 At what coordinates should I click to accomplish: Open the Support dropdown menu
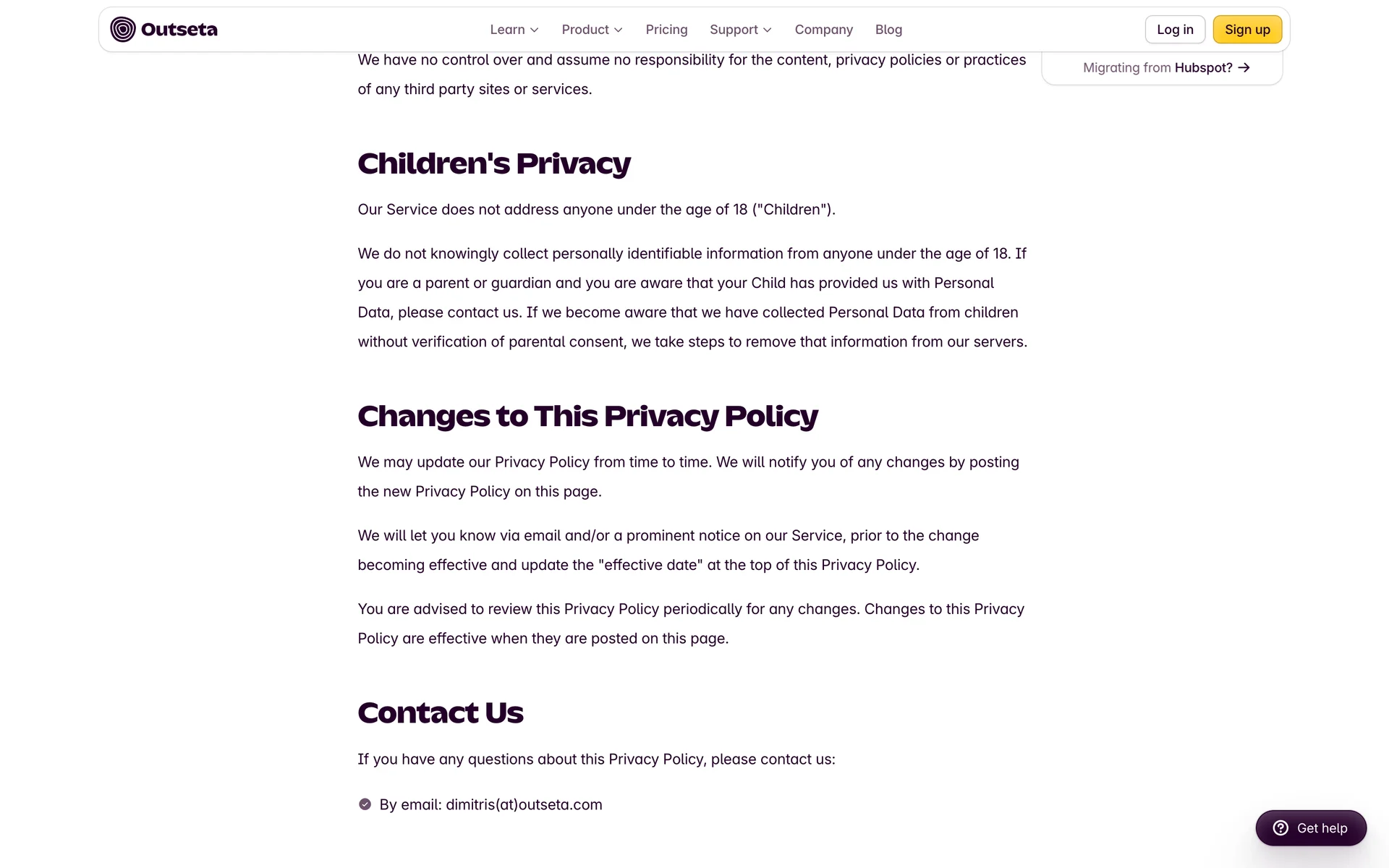click(734, 30)
